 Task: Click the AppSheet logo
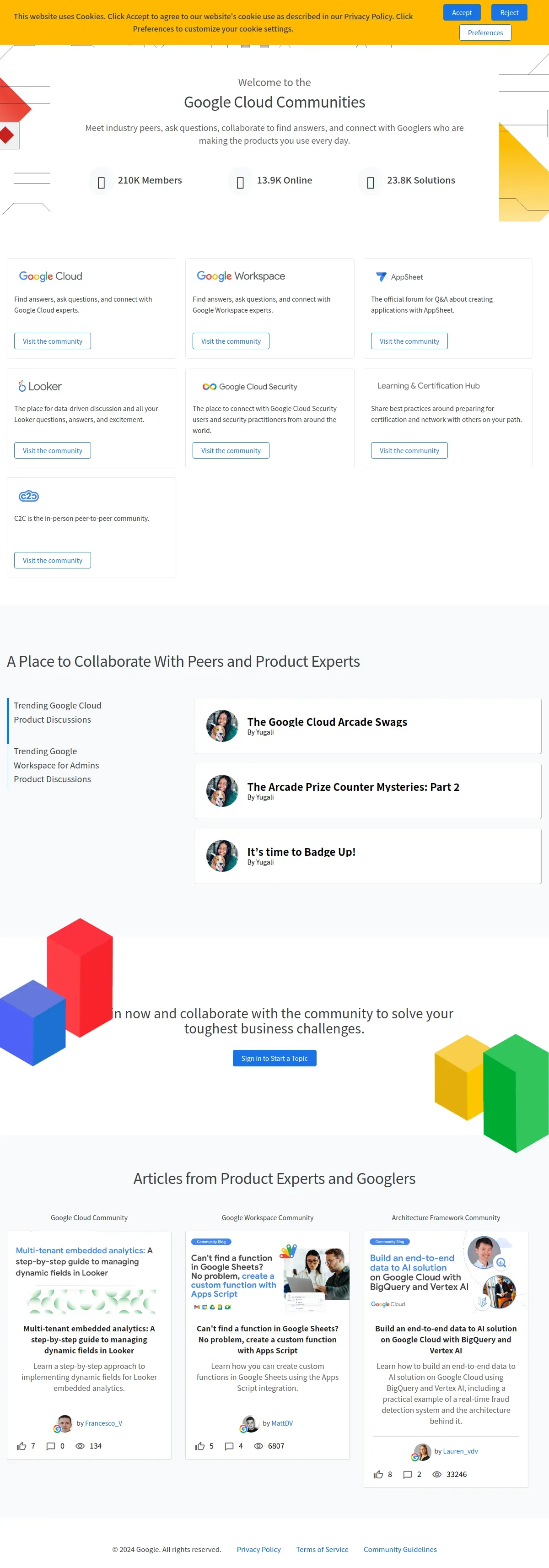point(398,276)
